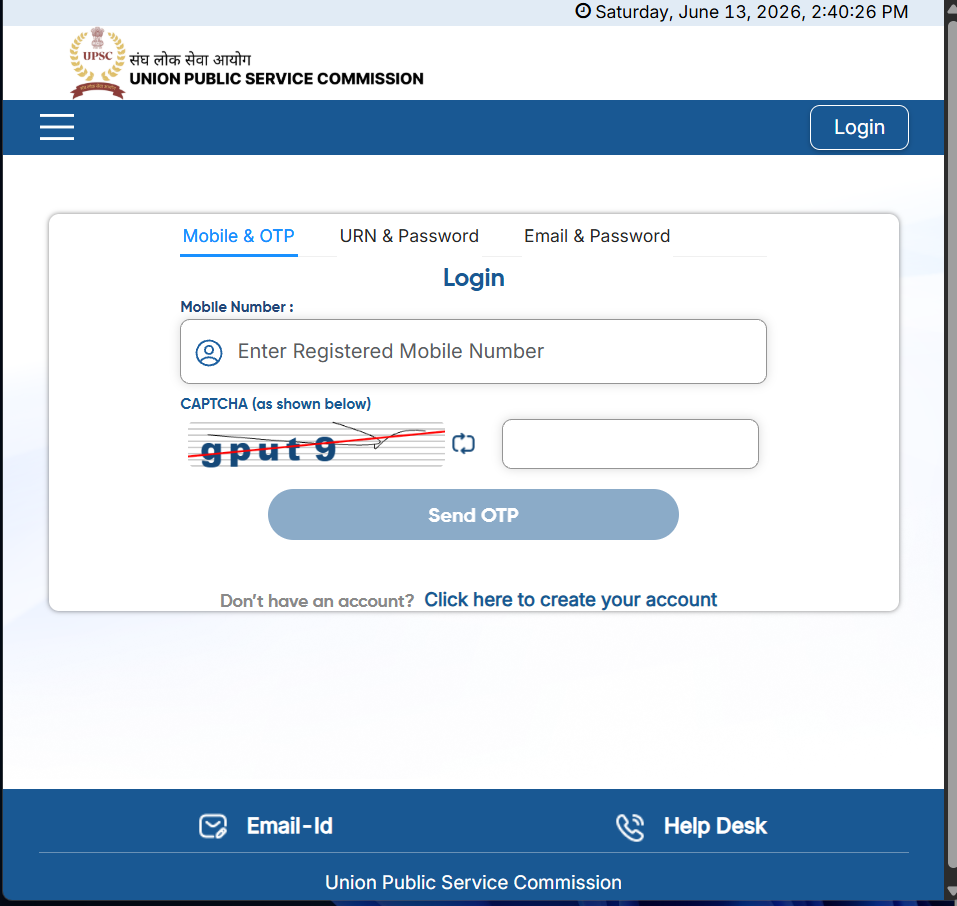This screenshot has width=957, height=906.
Task: Open the hamburger navigation menu
Action: (x=57, y=127)
